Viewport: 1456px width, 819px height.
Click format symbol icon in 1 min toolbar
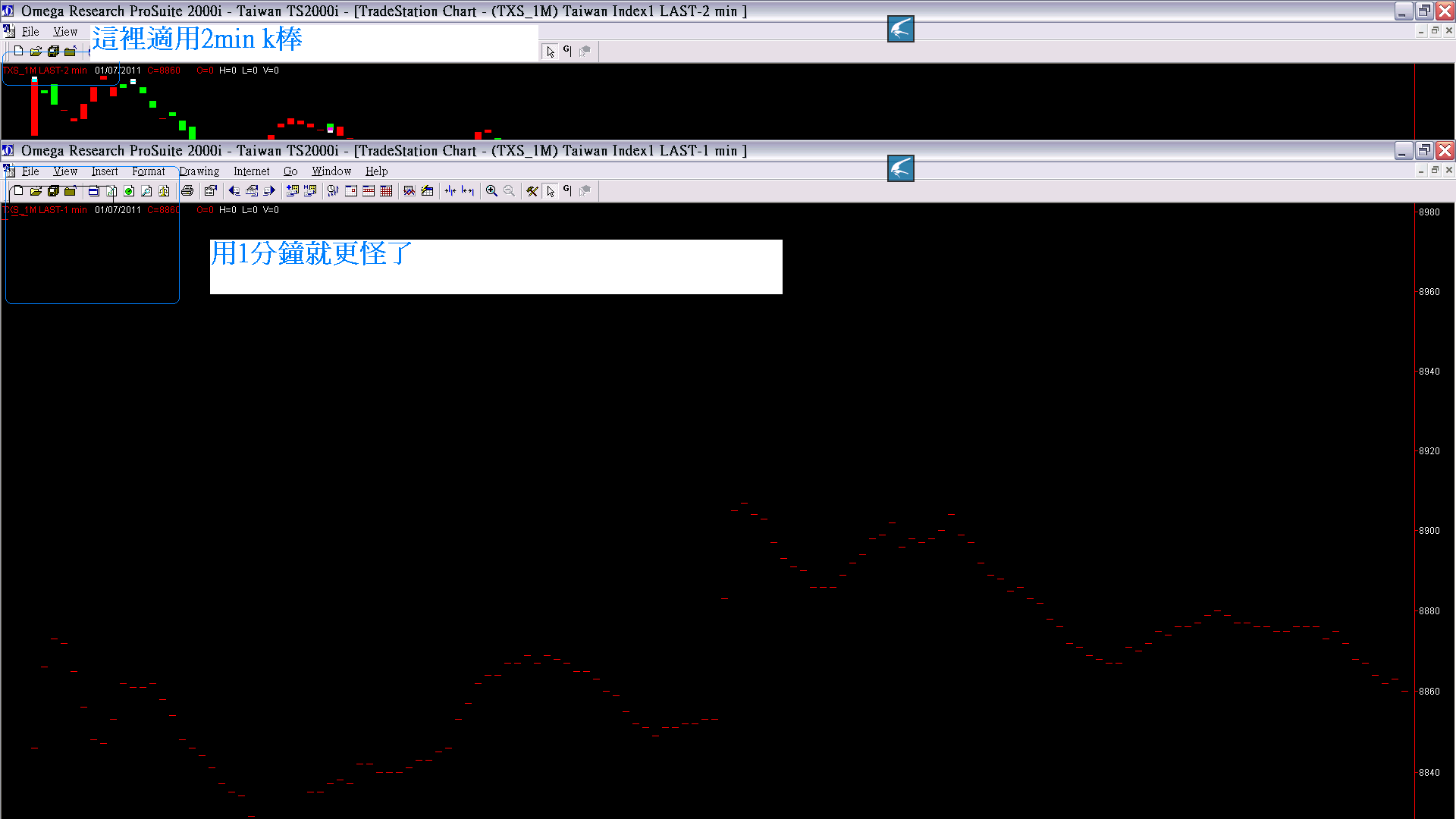click(310, 191)
